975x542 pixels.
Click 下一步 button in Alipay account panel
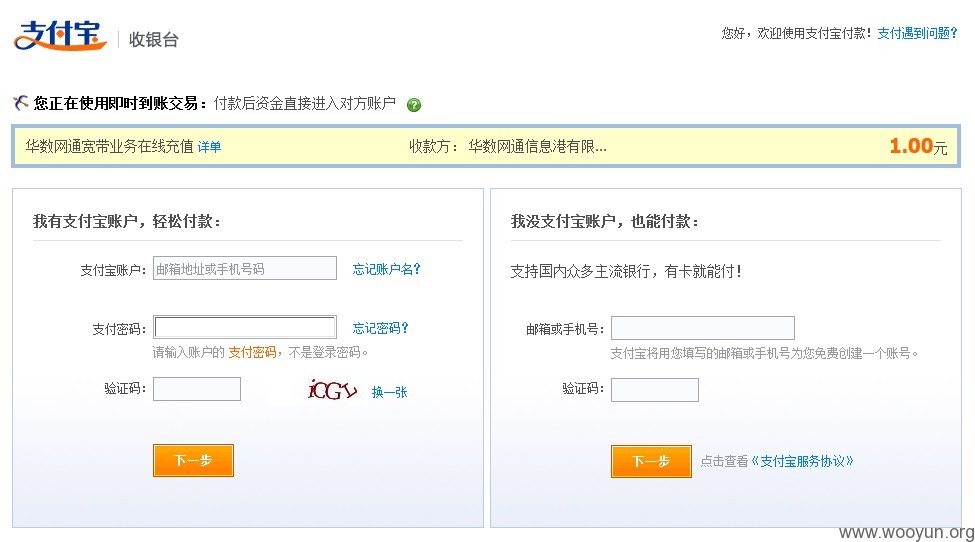pos(193,461)
